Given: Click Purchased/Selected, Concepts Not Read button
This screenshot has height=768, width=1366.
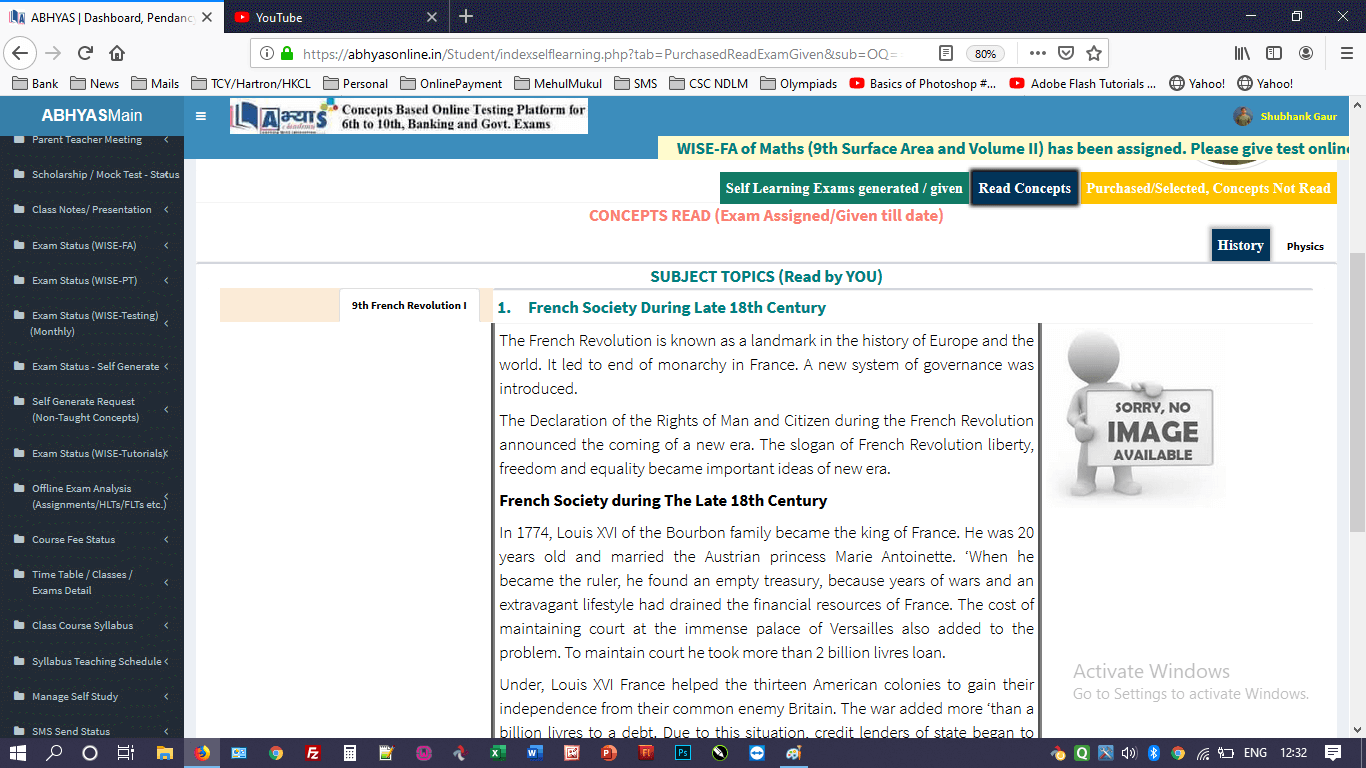Looking at the screenshot, I should click(1208, 188).
